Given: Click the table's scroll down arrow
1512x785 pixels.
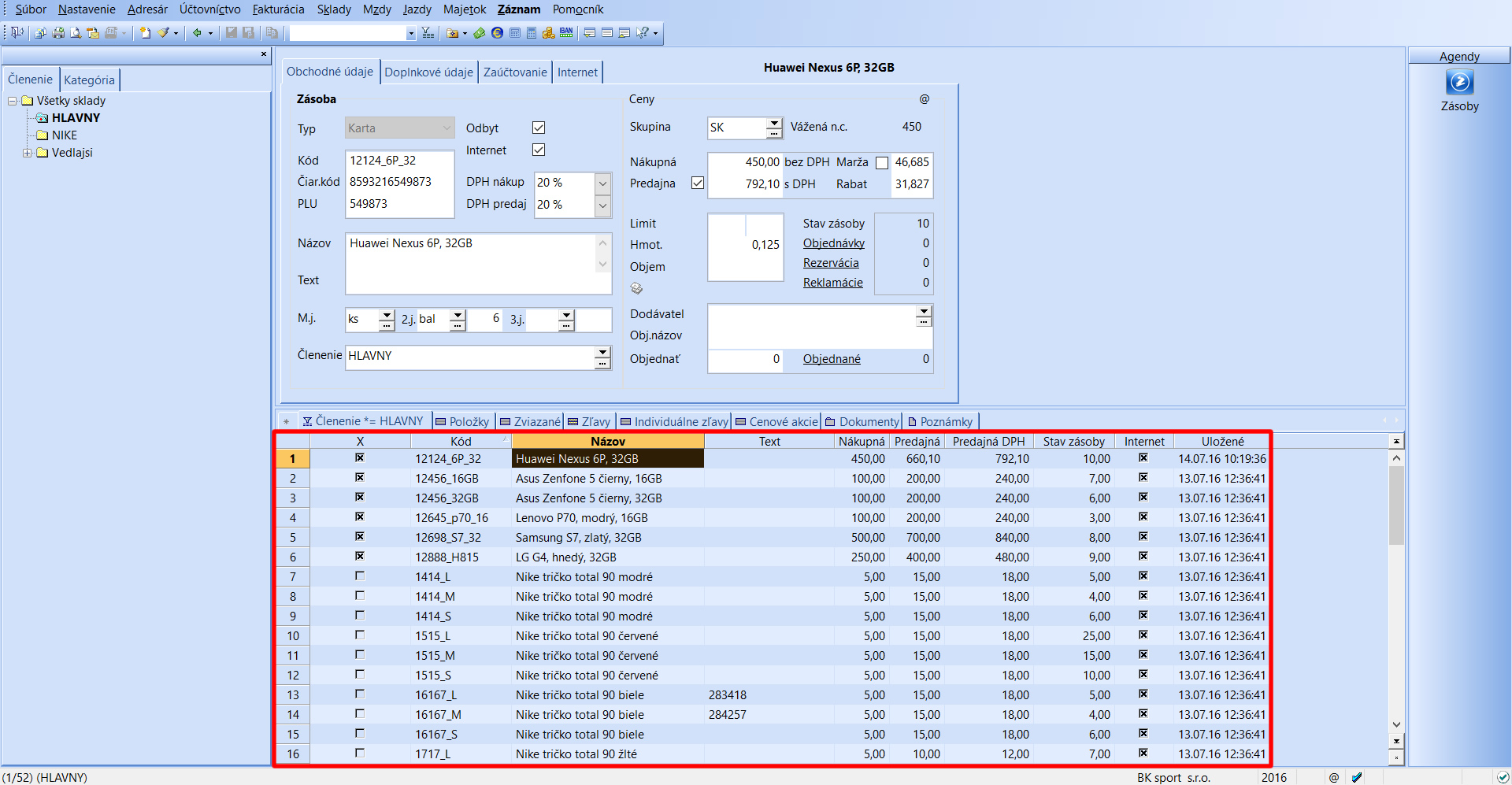Looking at the screenshot, I should pyautogui.click(x=1396, y=724).
